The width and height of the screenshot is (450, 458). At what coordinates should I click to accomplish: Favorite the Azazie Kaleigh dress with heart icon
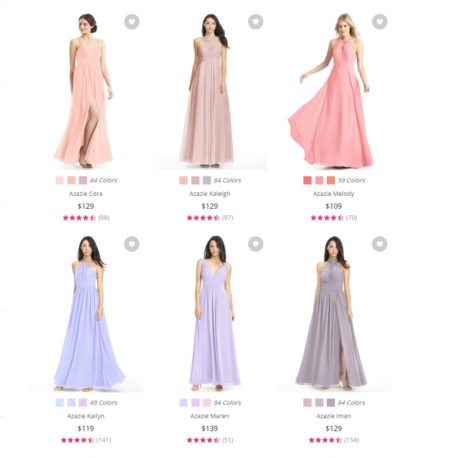256,22
